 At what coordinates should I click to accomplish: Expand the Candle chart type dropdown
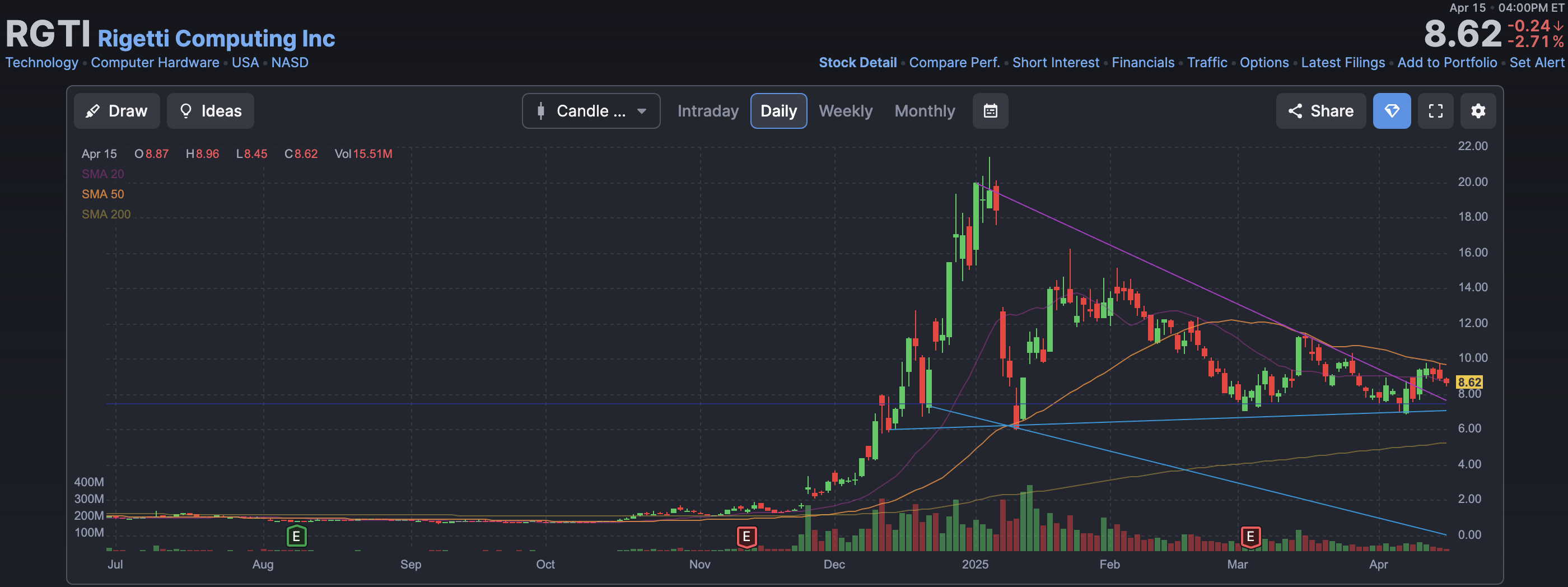[x=591, y=111]
